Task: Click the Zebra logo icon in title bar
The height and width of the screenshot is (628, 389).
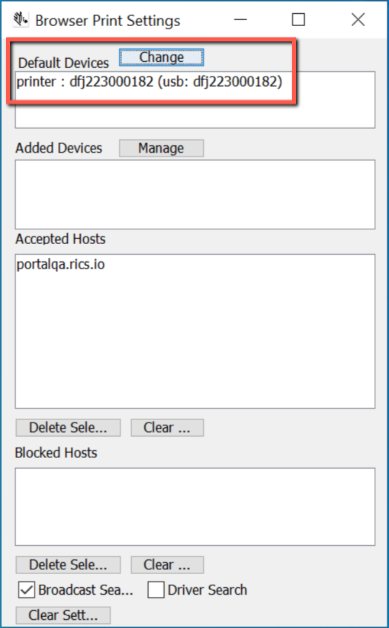Action: point(20,20)
